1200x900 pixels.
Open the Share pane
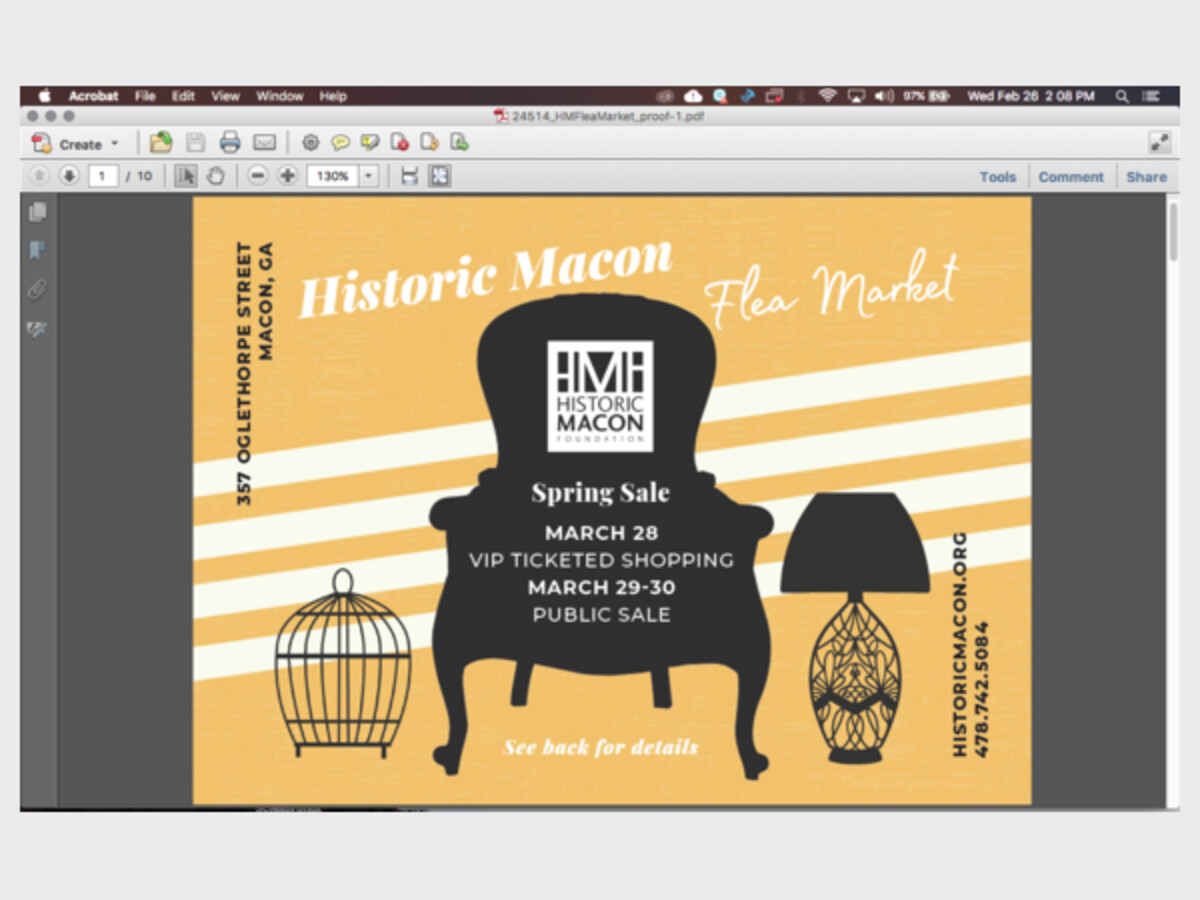[x=1146, y=177]
